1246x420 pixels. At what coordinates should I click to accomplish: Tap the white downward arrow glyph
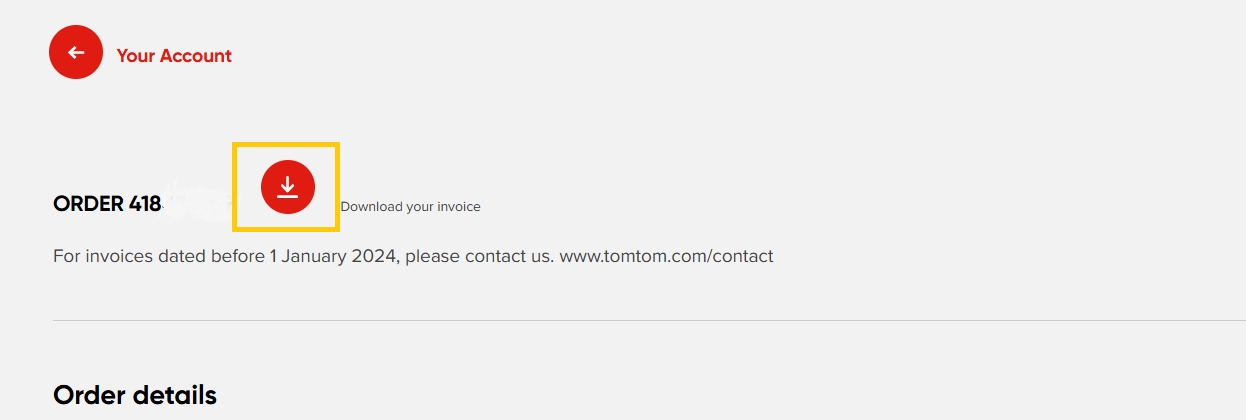(x=288, y=186)
